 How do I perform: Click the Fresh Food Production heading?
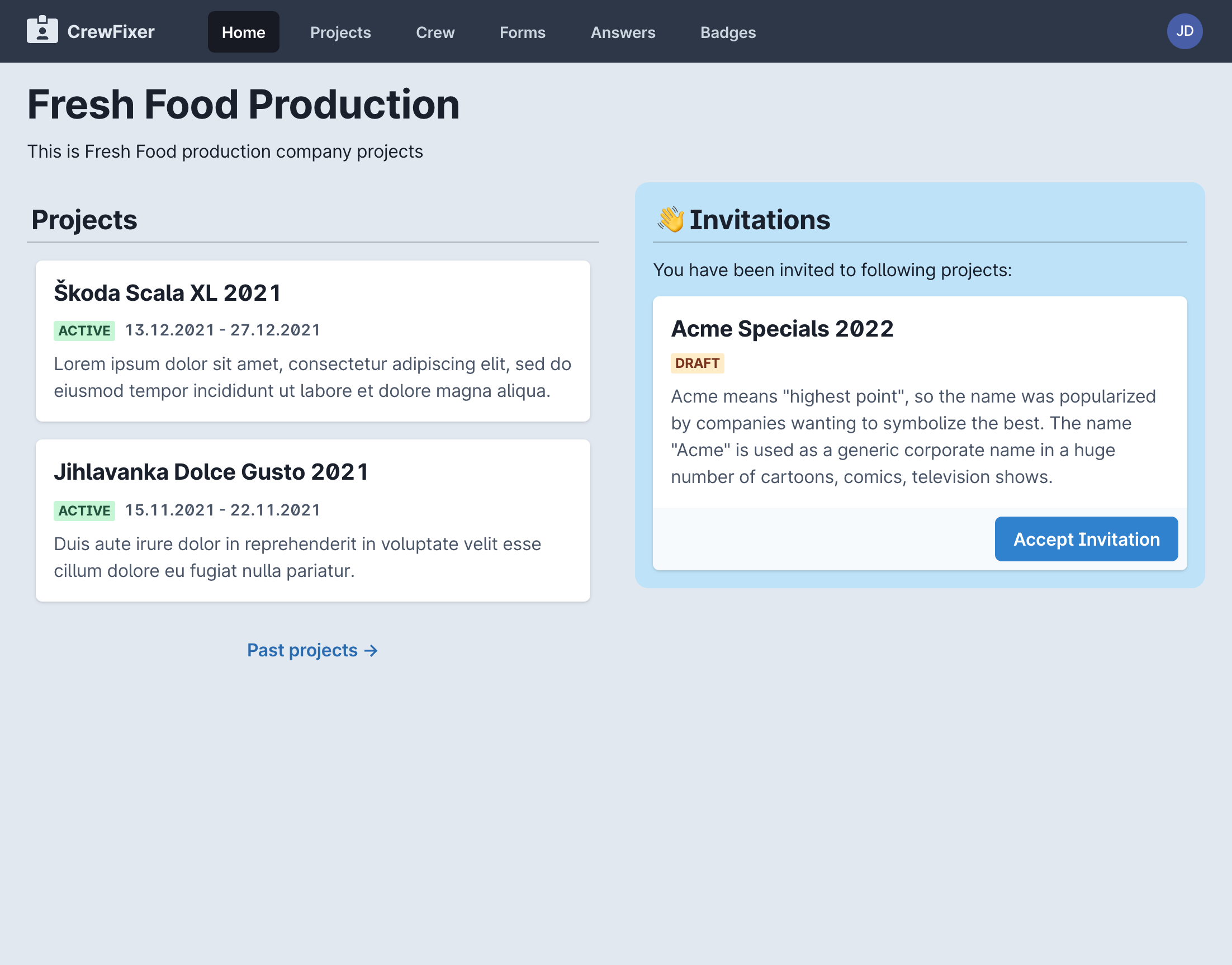click(x=244, y=105)
